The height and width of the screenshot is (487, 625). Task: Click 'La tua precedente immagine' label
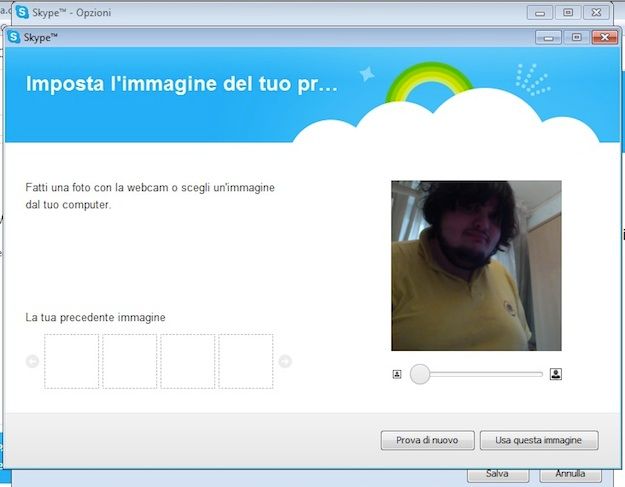[x=95, y=318]
